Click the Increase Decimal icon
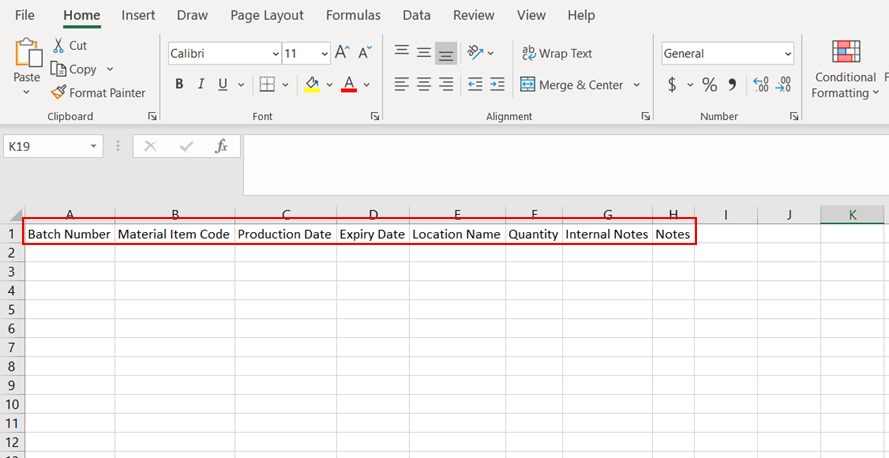The image size is (889, 458). (760, 85)
